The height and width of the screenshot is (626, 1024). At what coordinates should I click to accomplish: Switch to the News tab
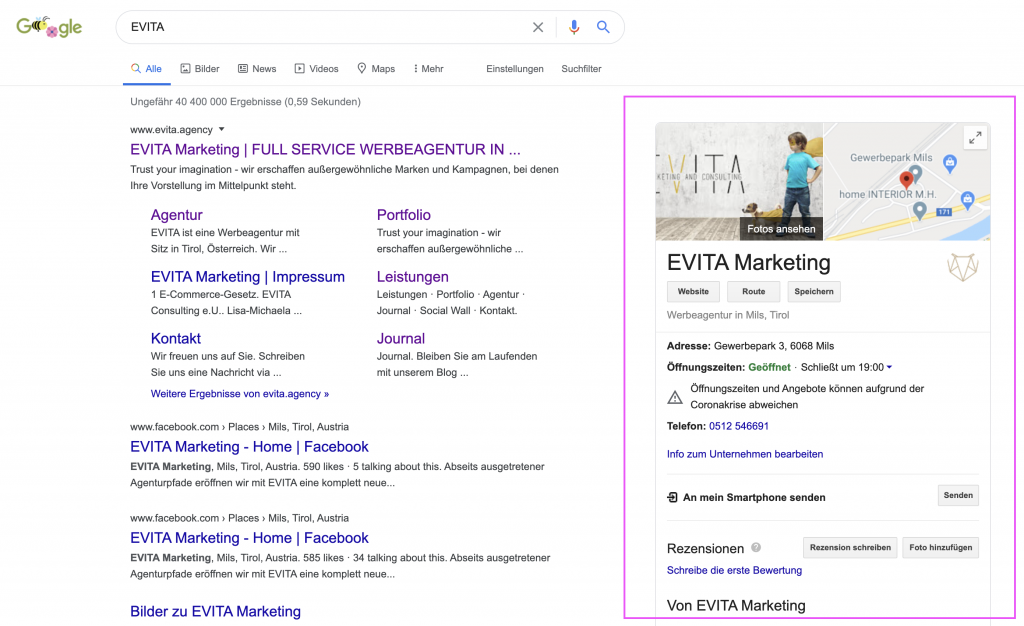[257, 69]
